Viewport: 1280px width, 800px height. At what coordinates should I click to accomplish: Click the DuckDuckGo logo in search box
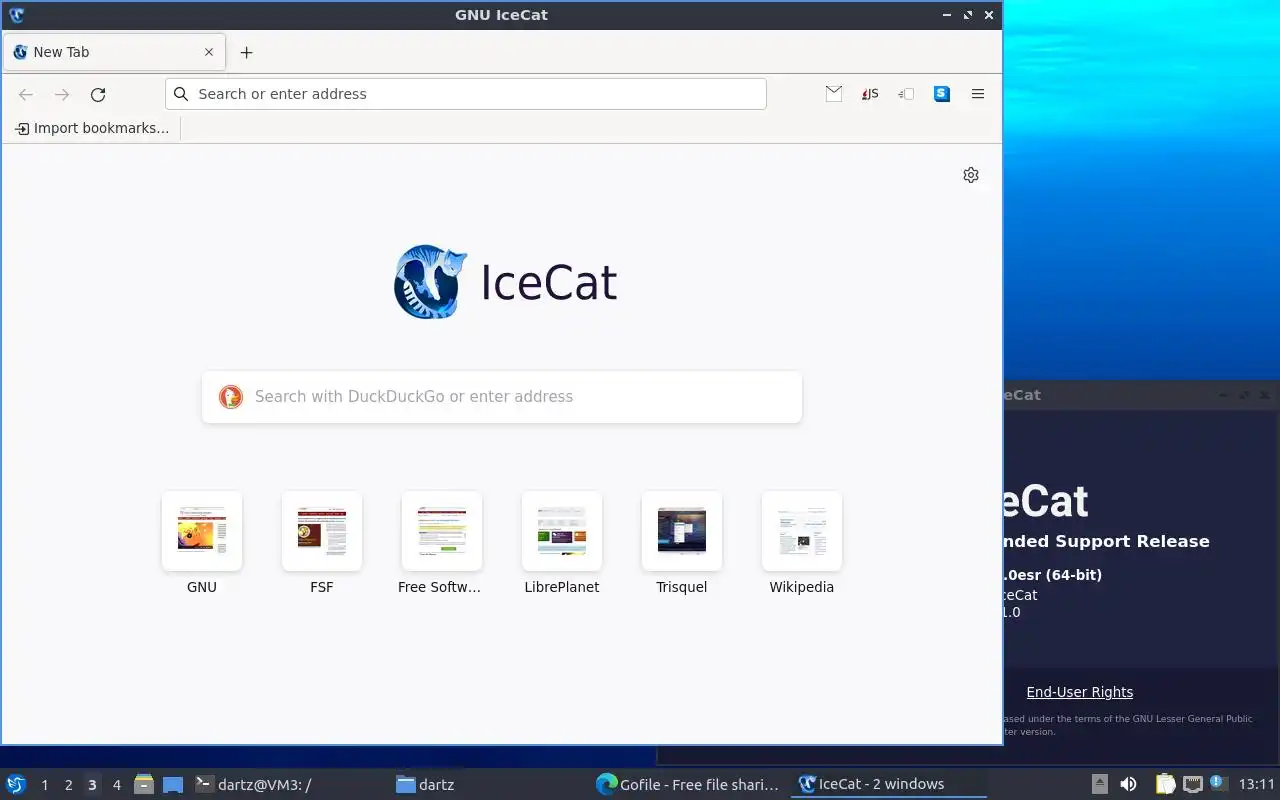pyautogui.click(x=231, y=397)
